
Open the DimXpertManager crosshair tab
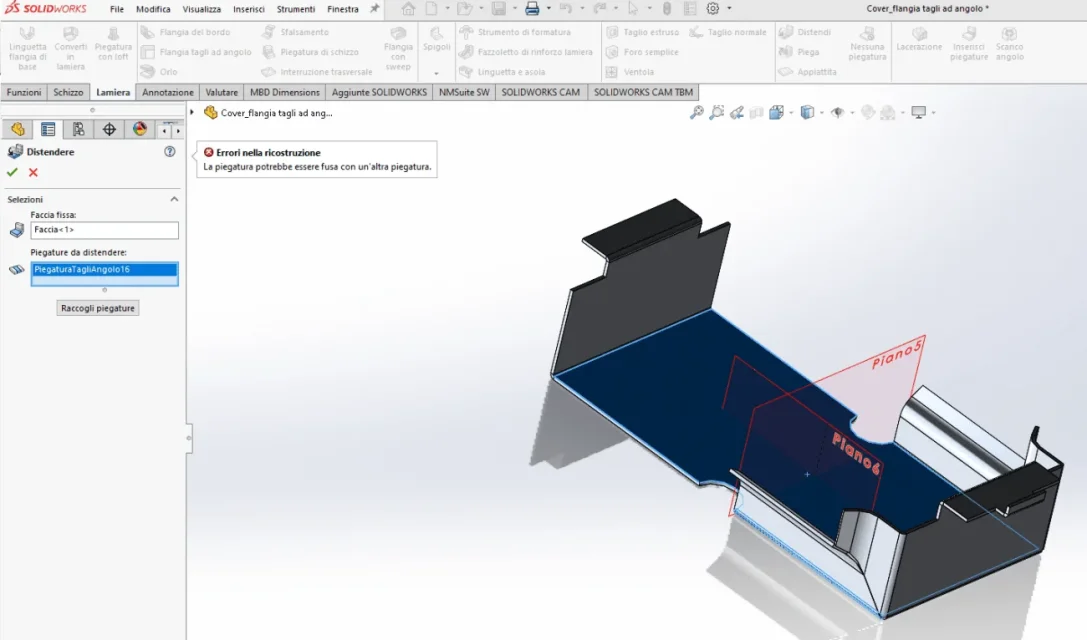point(109,129)
